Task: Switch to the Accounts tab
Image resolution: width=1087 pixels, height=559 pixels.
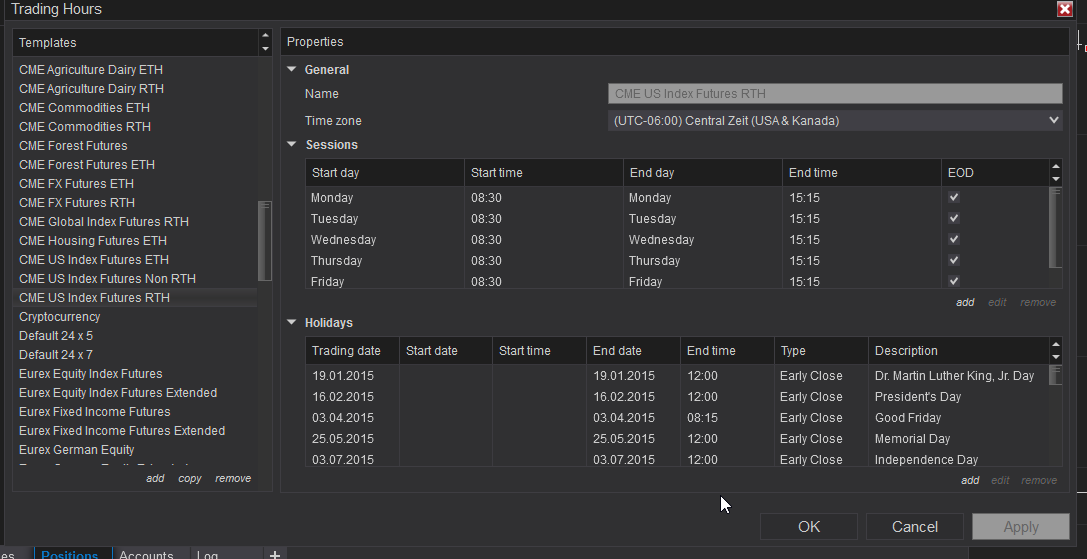Action: tap(146, 555)
